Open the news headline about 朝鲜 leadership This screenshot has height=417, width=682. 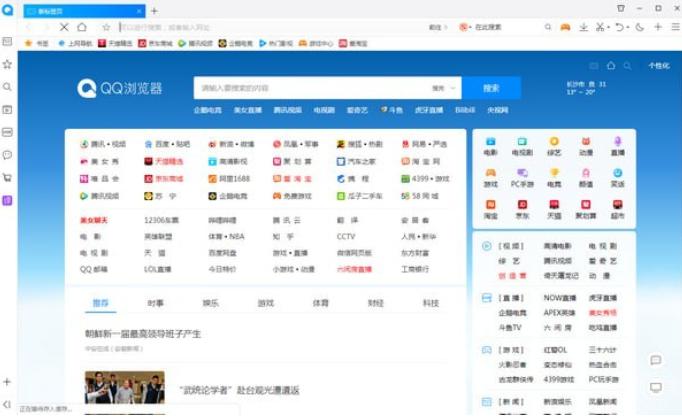(143, 334)
